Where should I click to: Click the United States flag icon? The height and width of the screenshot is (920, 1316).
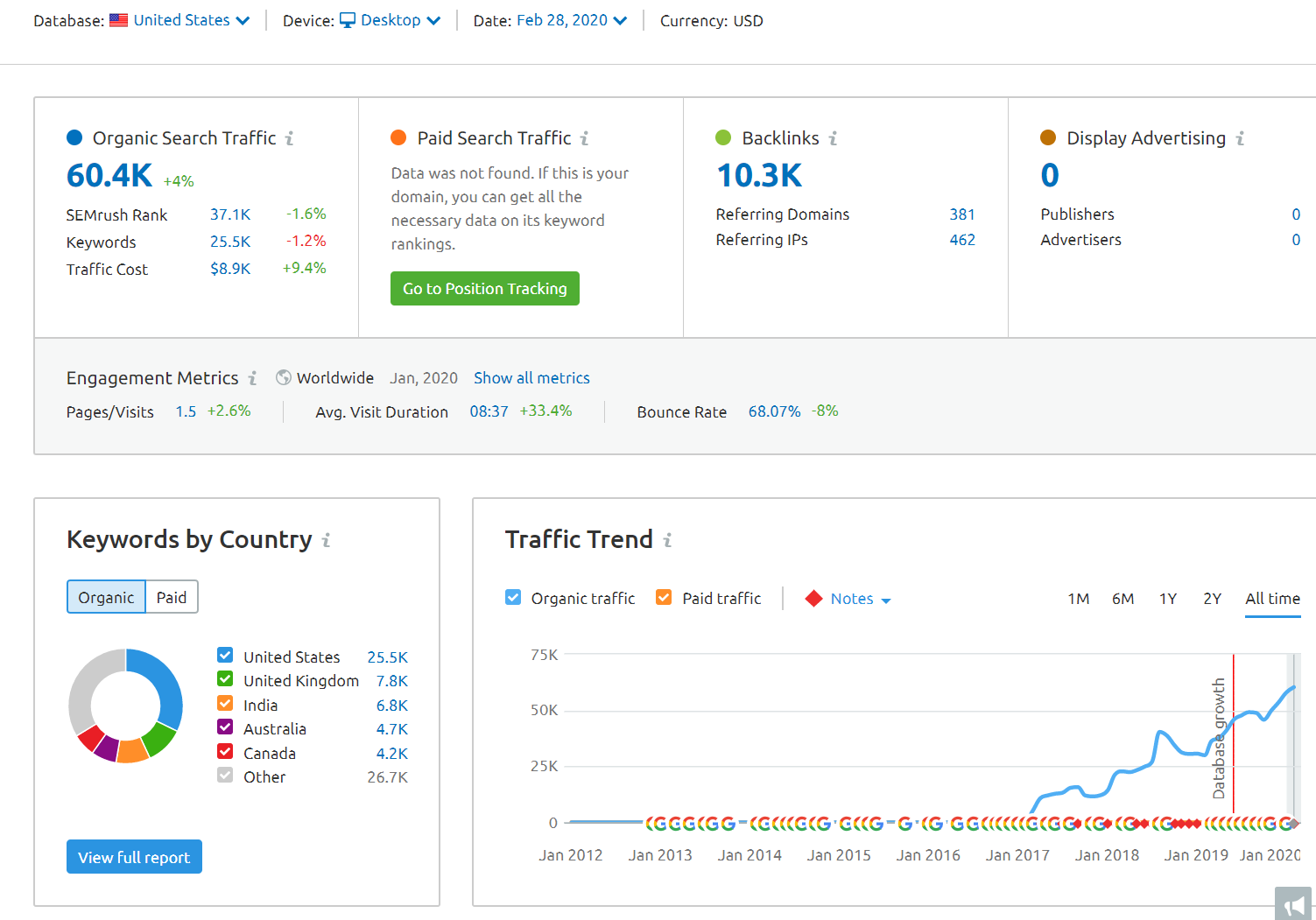(x=119, y=20)
